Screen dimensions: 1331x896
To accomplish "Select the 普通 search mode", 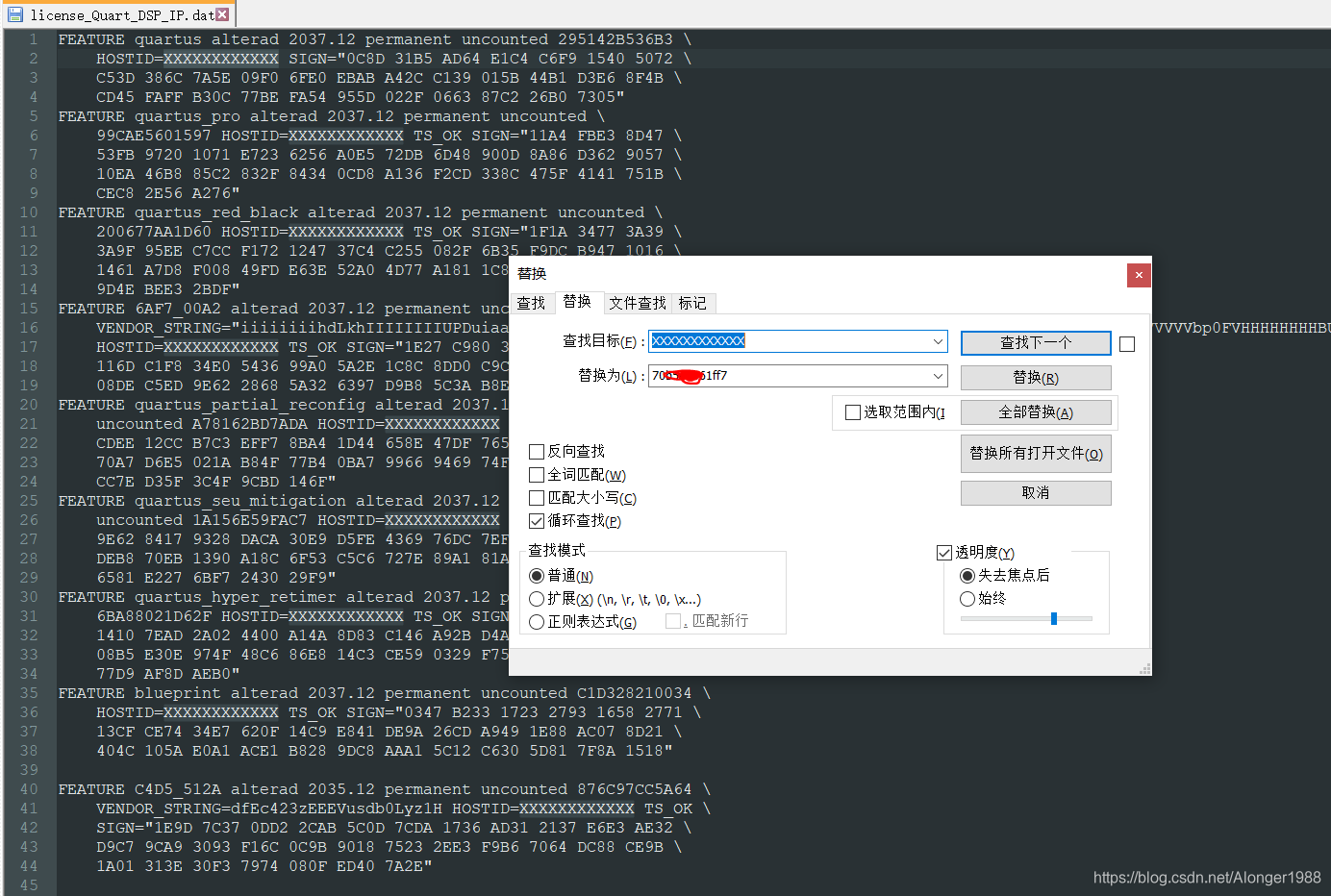I will coord(537,575).
